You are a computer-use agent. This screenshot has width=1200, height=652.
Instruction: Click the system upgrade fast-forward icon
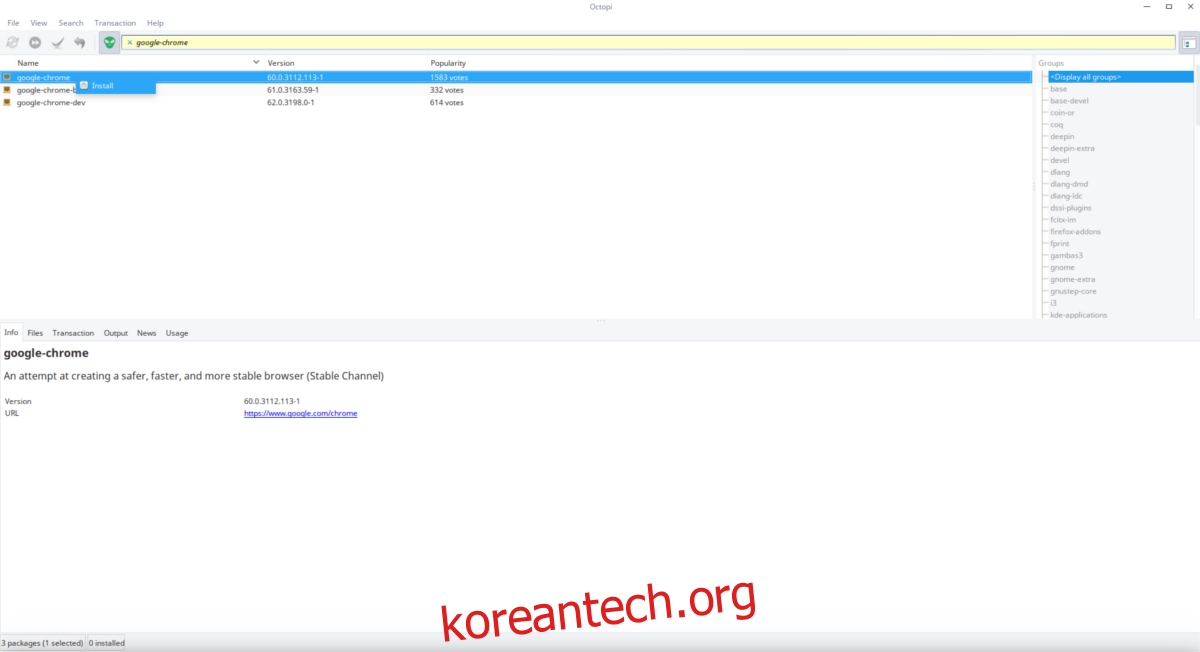pos(35,42)
